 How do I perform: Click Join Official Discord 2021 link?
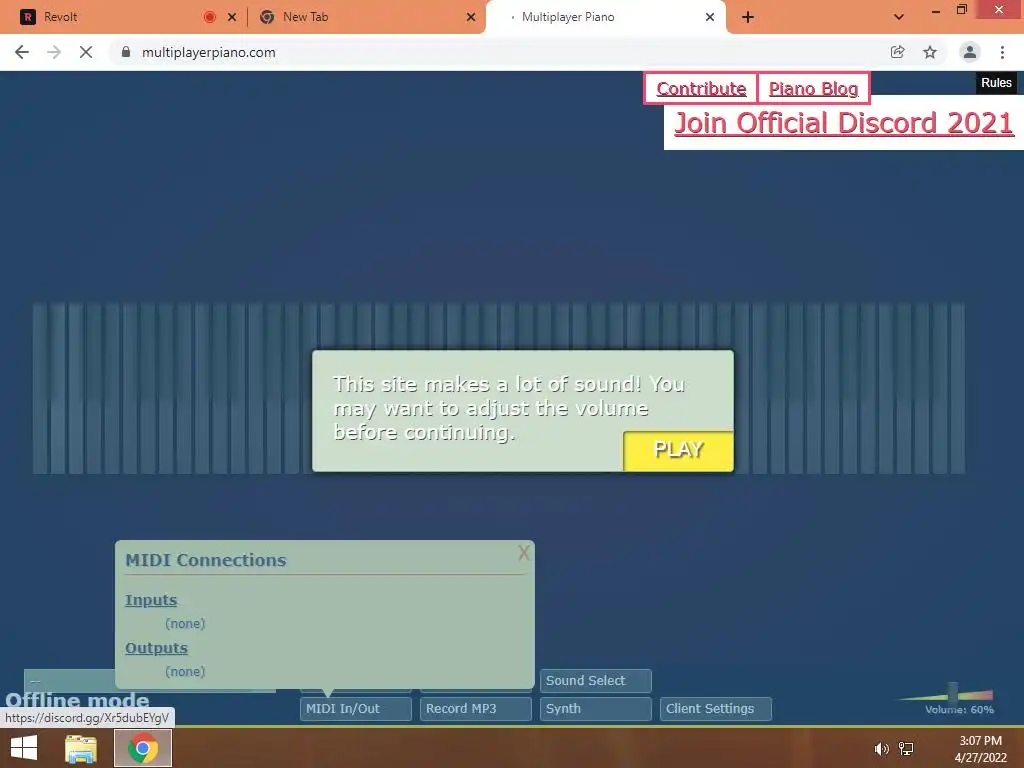click(843, 123)
